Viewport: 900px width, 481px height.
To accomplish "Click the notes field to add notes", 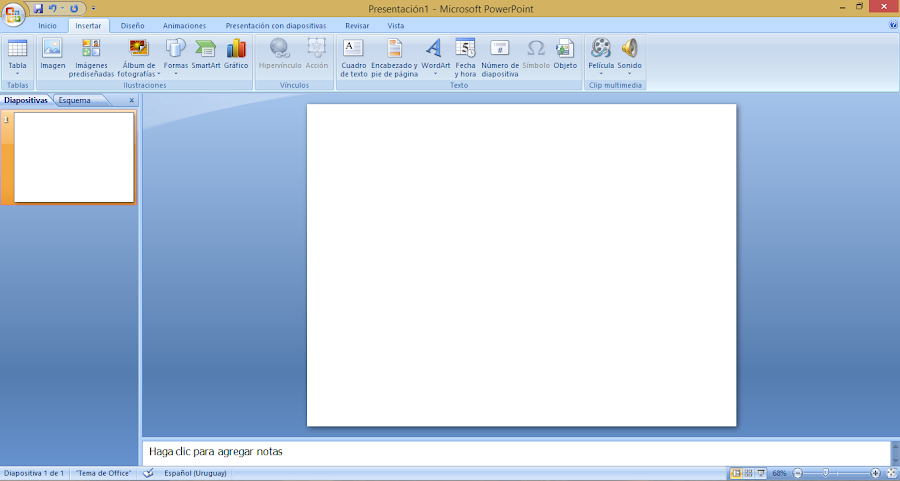I will (x=516, y=452).
